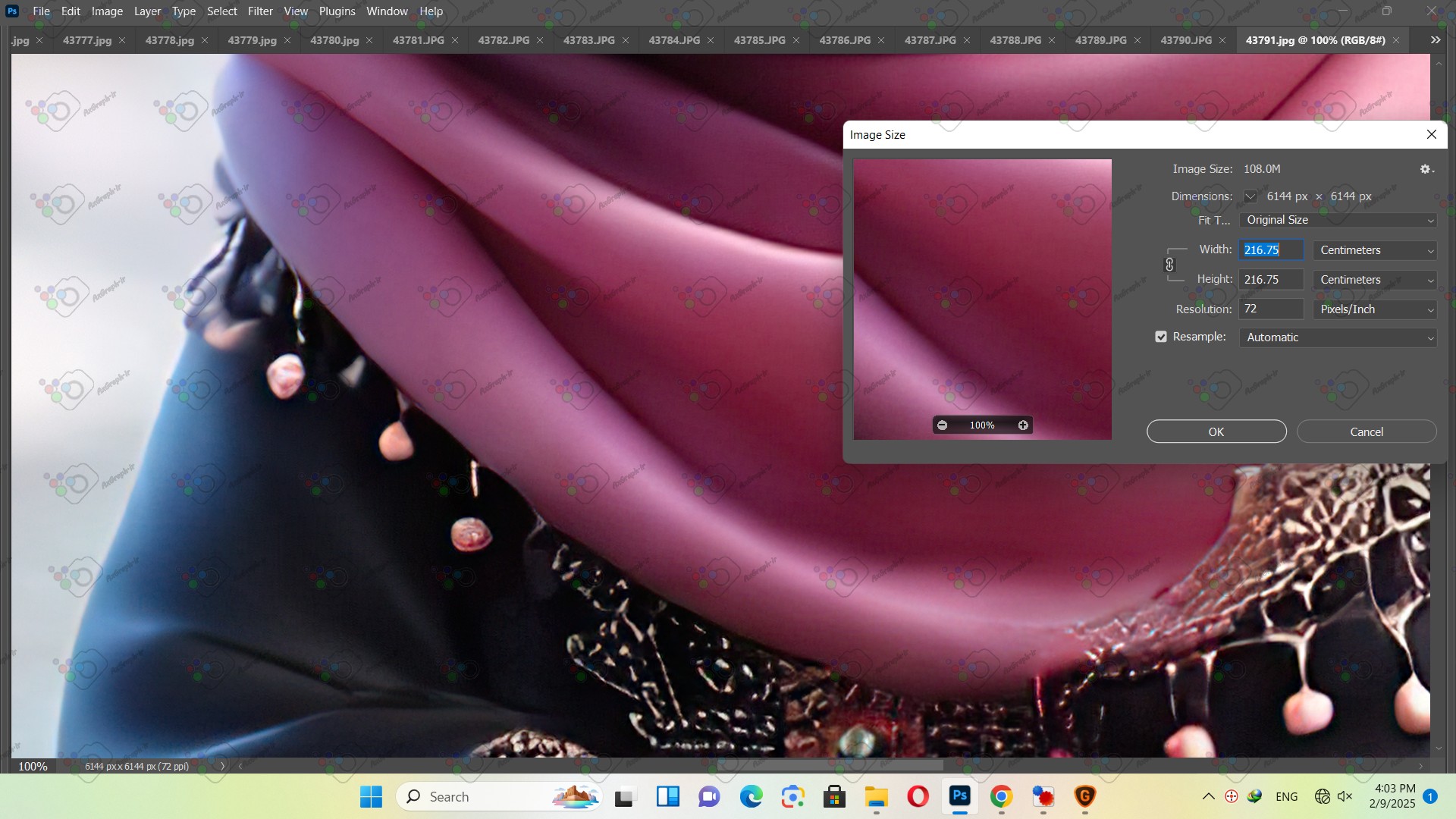Click the Resolution input field
This screenshot has height=819, width=1456.
[x=1272, y=309]
